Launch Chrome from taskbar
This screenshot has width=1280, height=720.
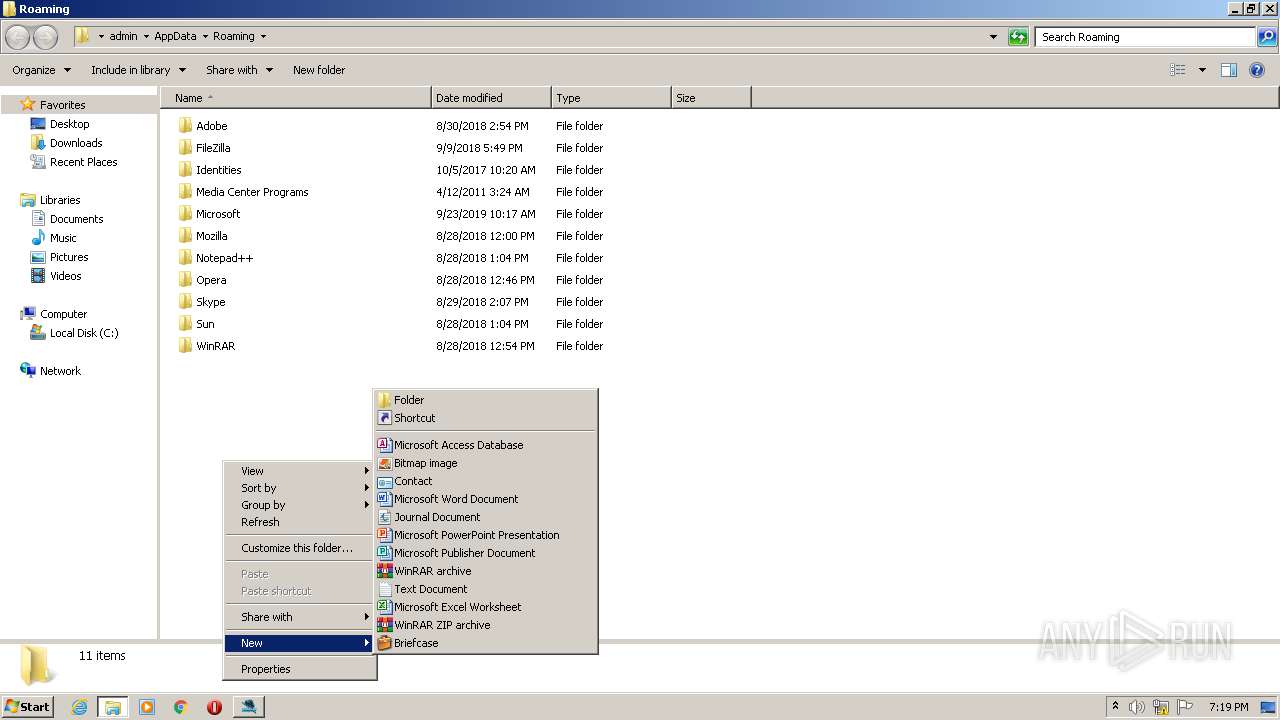click(181, 707)
